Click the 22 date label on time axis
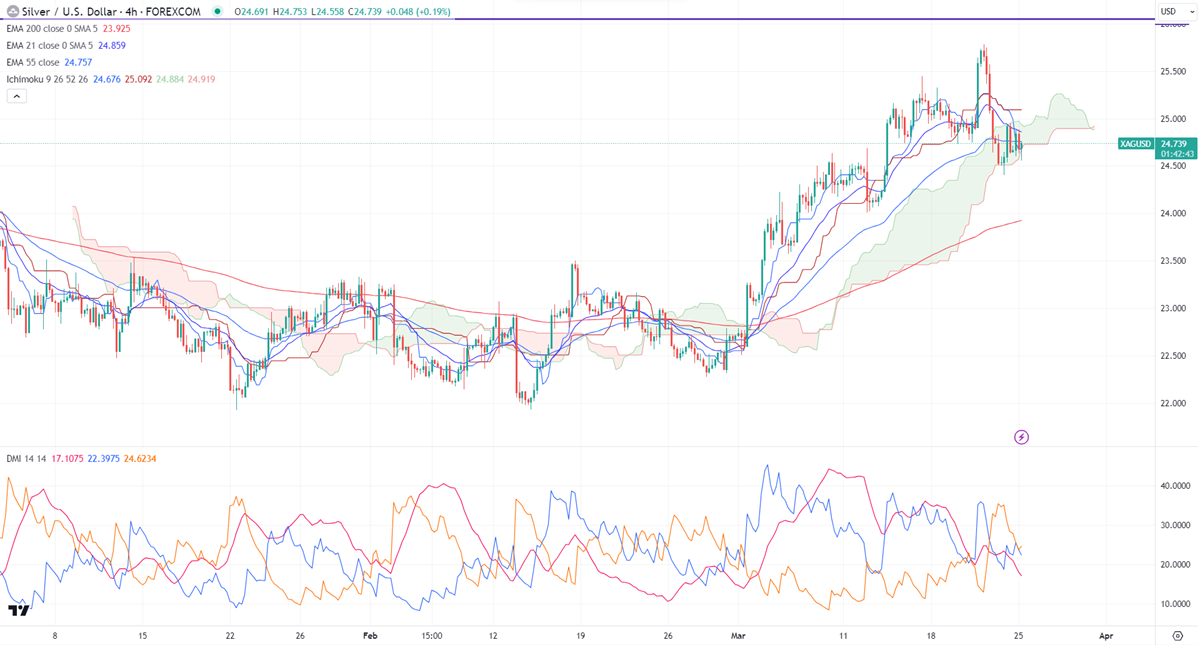This screenshot has width=1198, height=645. point(230,636)
